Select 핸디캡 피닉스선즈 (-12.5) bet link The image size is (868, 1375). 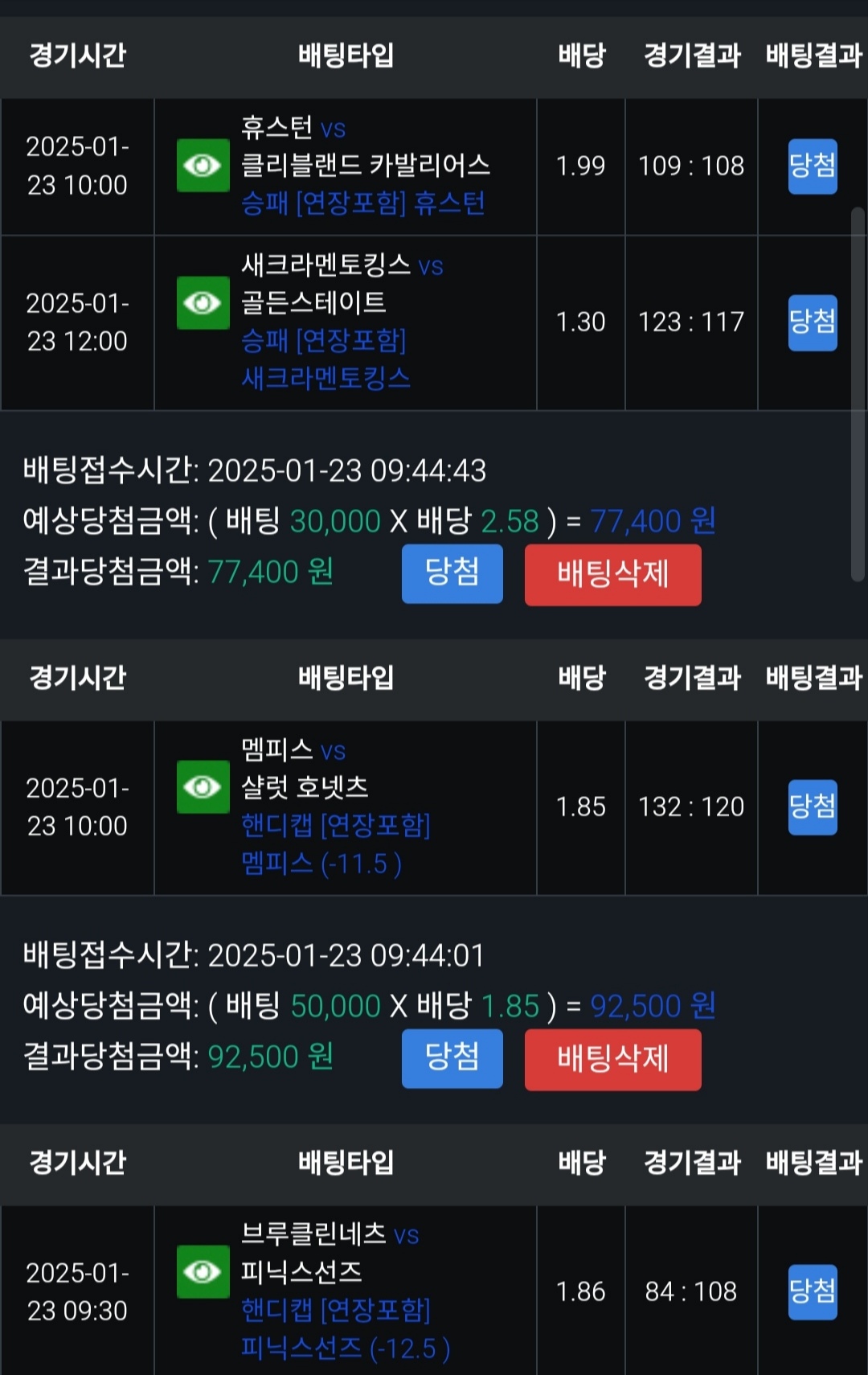click(345, 1329)
